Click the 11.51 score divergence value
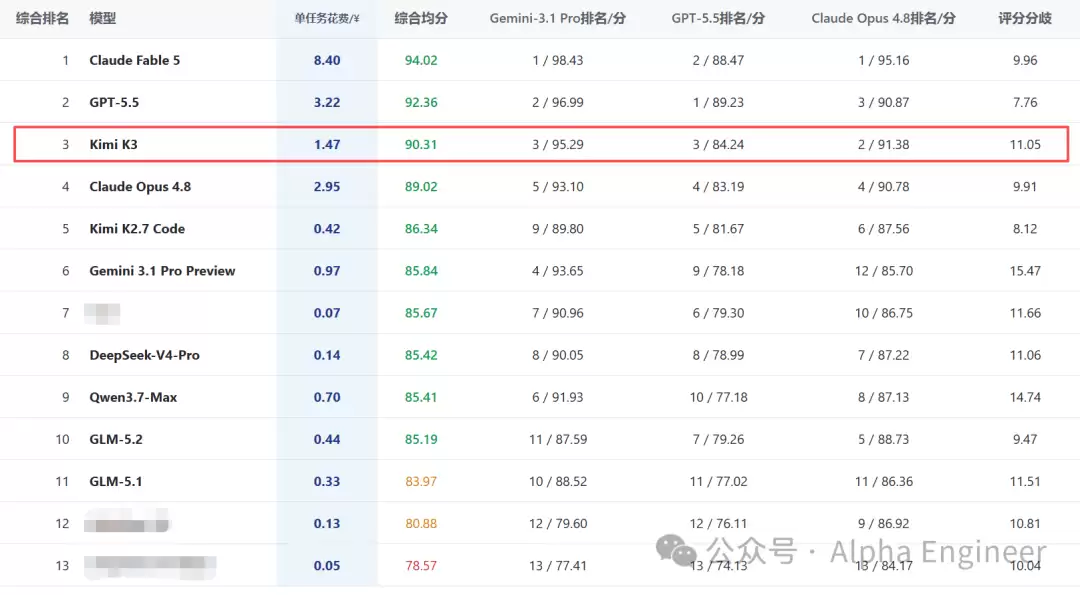The height and width of the screenshot is (595, 1080). (x=1025, y=481)
